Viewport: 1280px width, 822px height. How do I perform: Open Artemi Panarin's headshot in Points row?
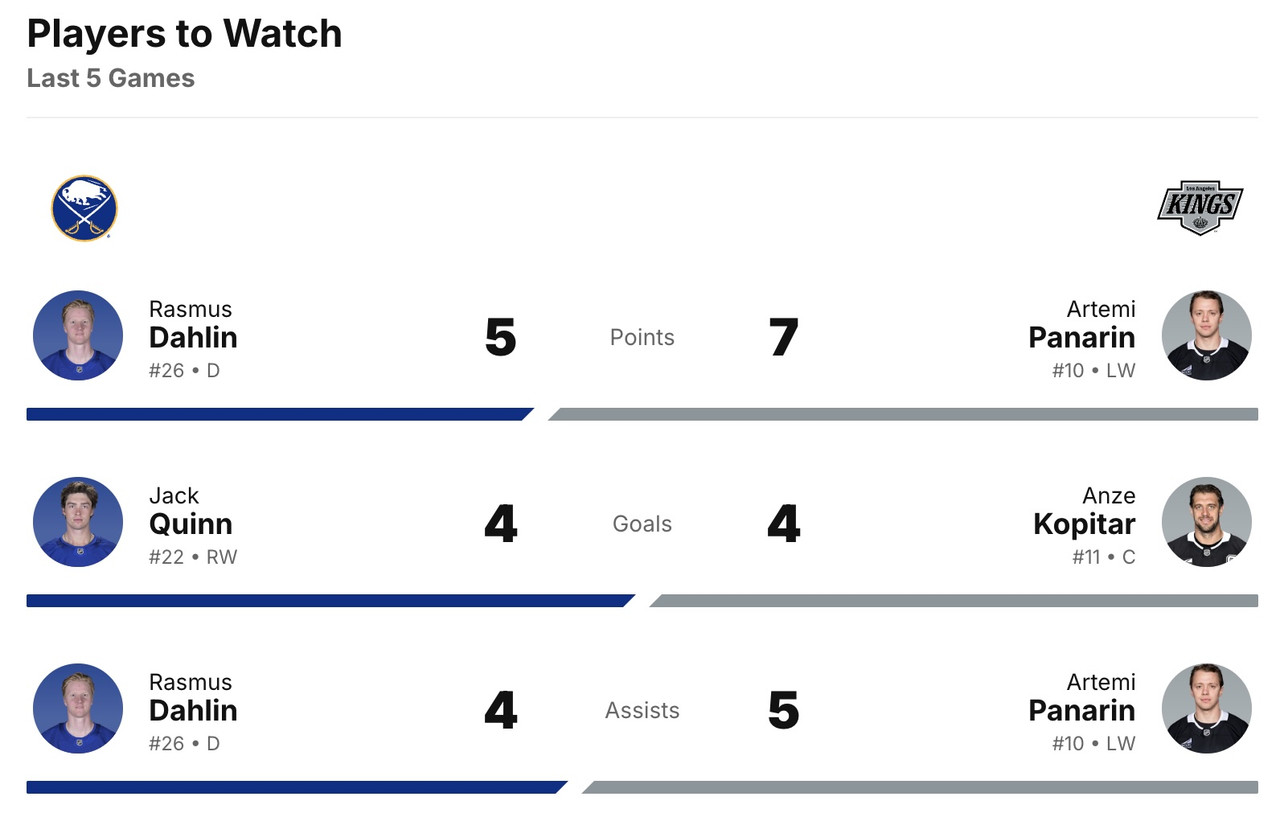point(1206,336)
